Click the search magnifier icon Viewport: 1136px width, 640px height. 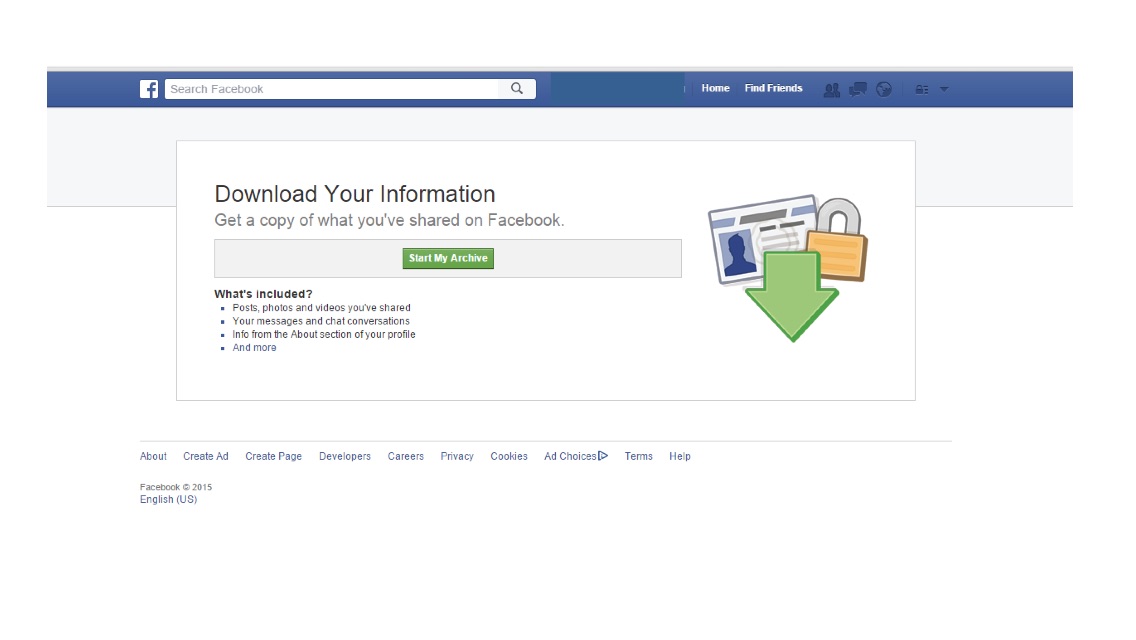tap(517, 88)
